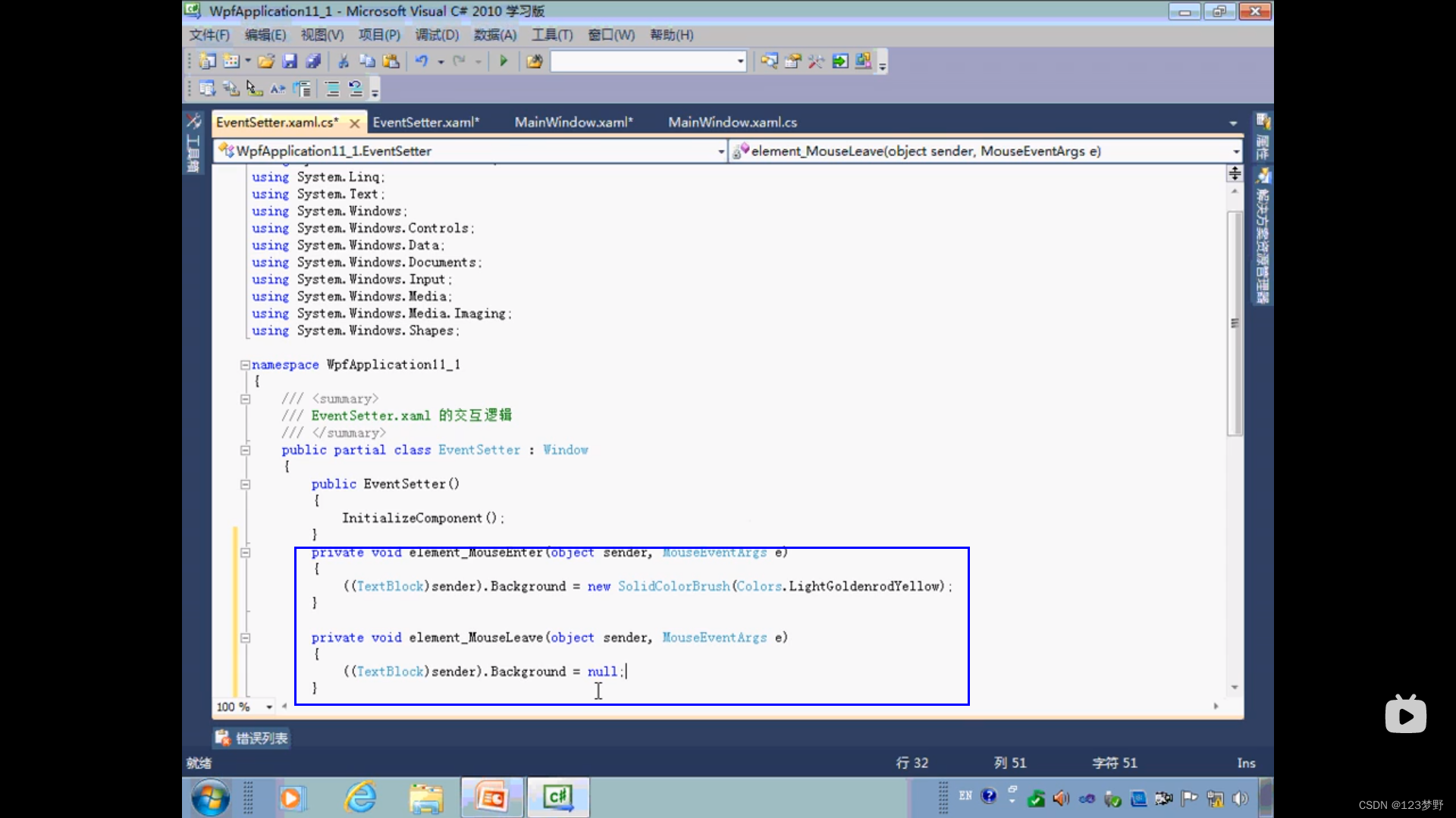Open the 视图(V) menu
This screenshot has width=1456, height=818.
coord(322,35)
